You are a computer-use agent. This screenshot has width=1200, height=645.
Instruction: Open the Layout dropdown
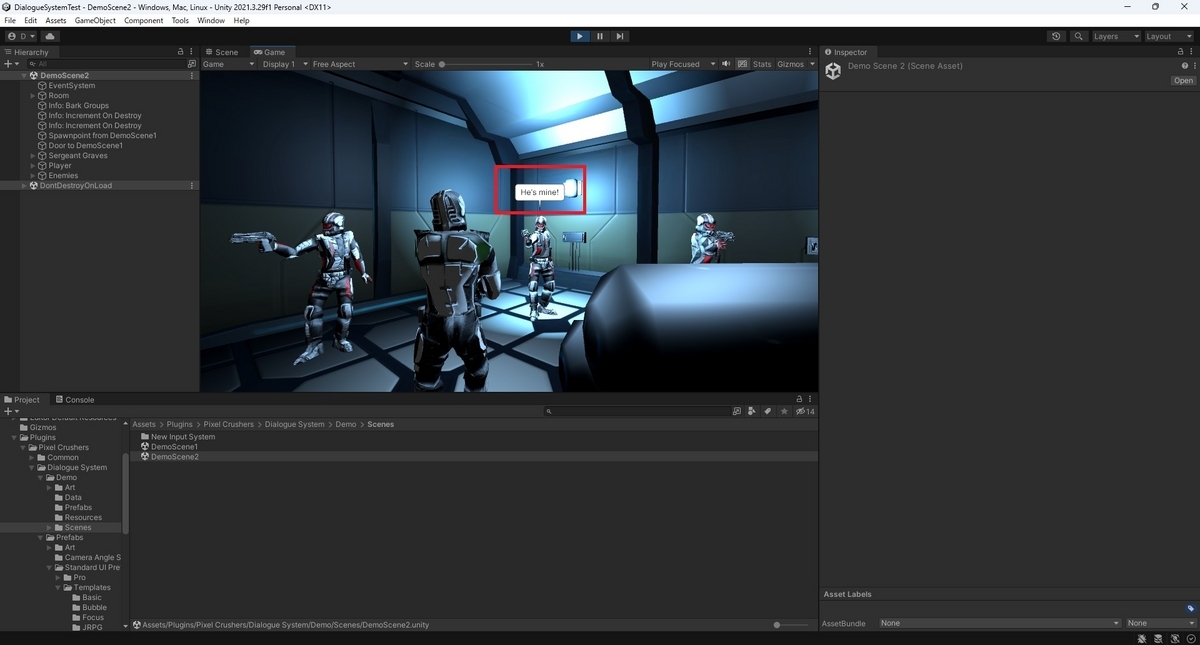point(1167,36)
